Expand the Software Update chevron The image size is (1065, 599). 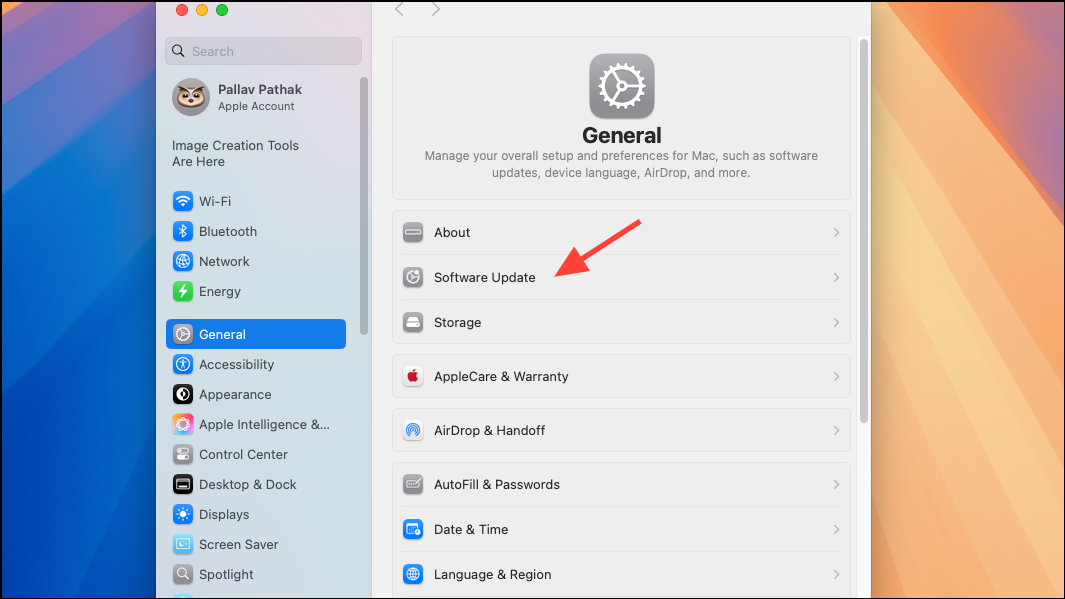pos(836,277)
